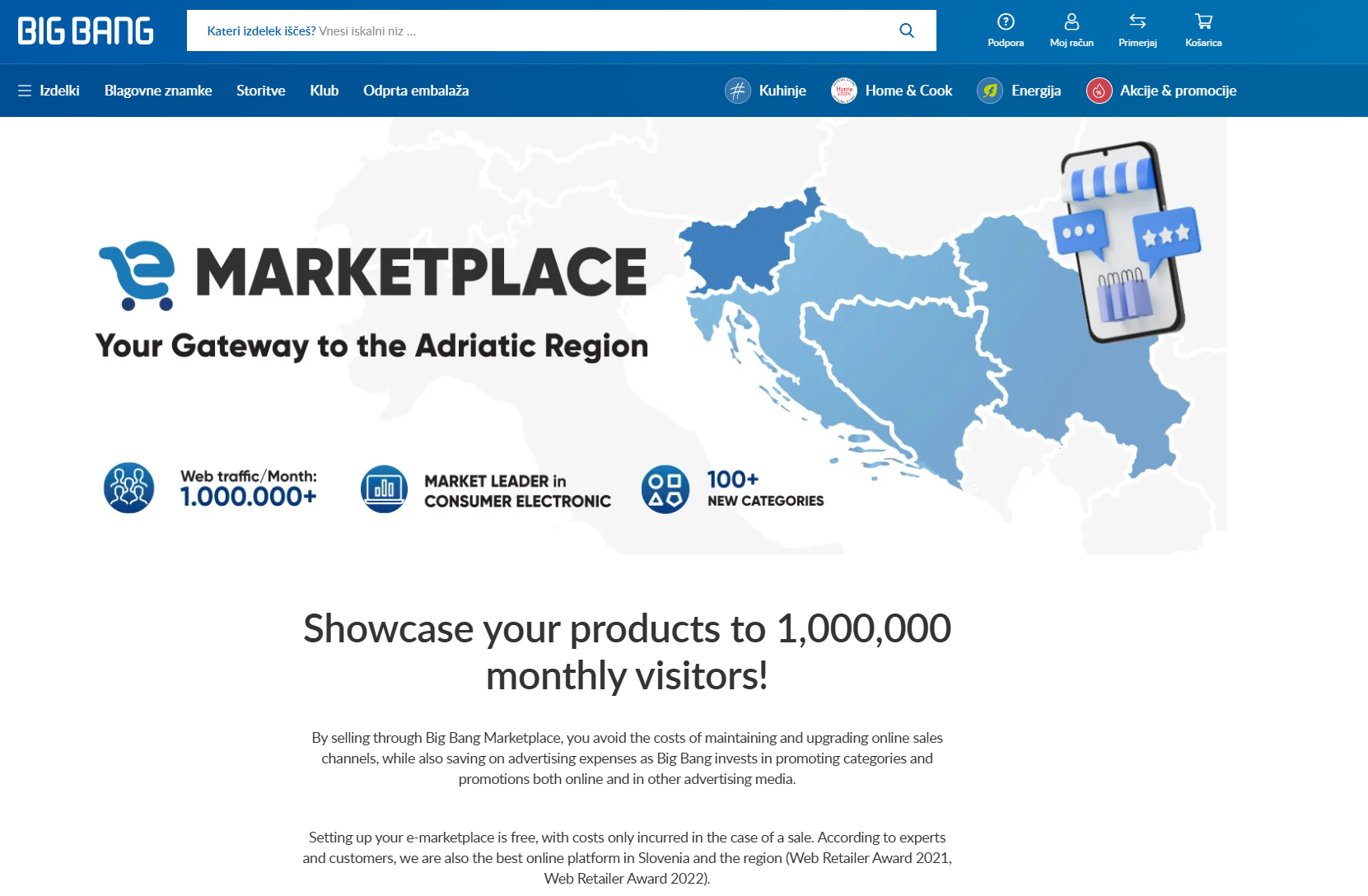Click the Akcije & promocije red icon

[x=1099, y=91]
